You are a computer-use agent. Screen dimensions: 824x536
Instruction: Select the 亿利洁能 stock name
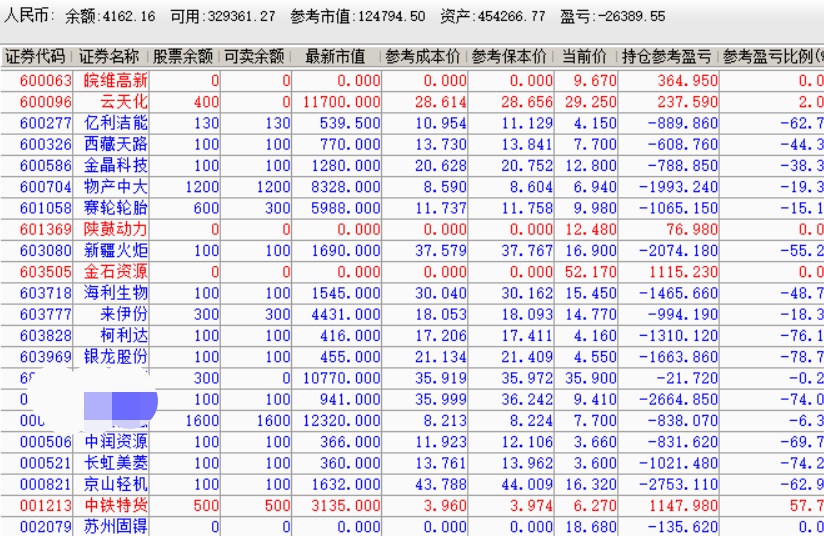[x=116, y=123]
